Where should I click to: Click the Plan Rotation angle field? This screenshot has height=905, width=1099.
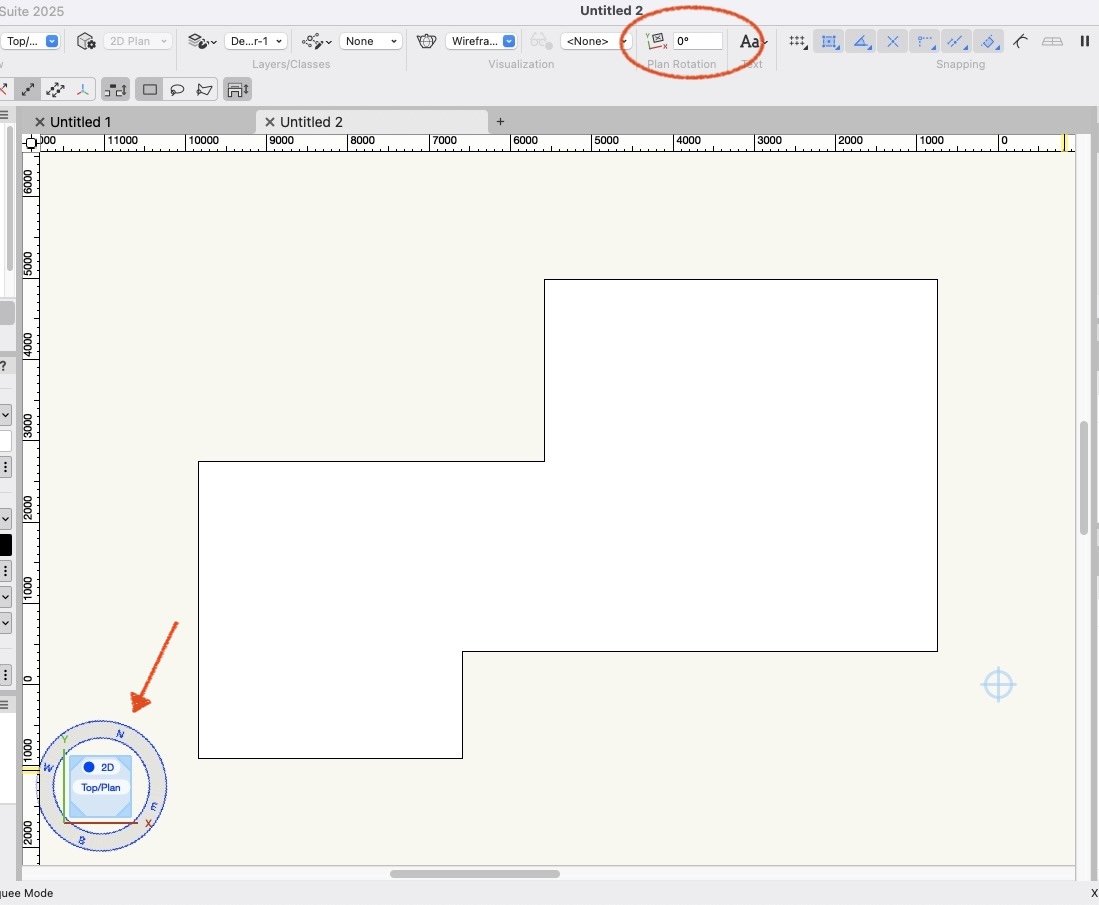[698, 41]
